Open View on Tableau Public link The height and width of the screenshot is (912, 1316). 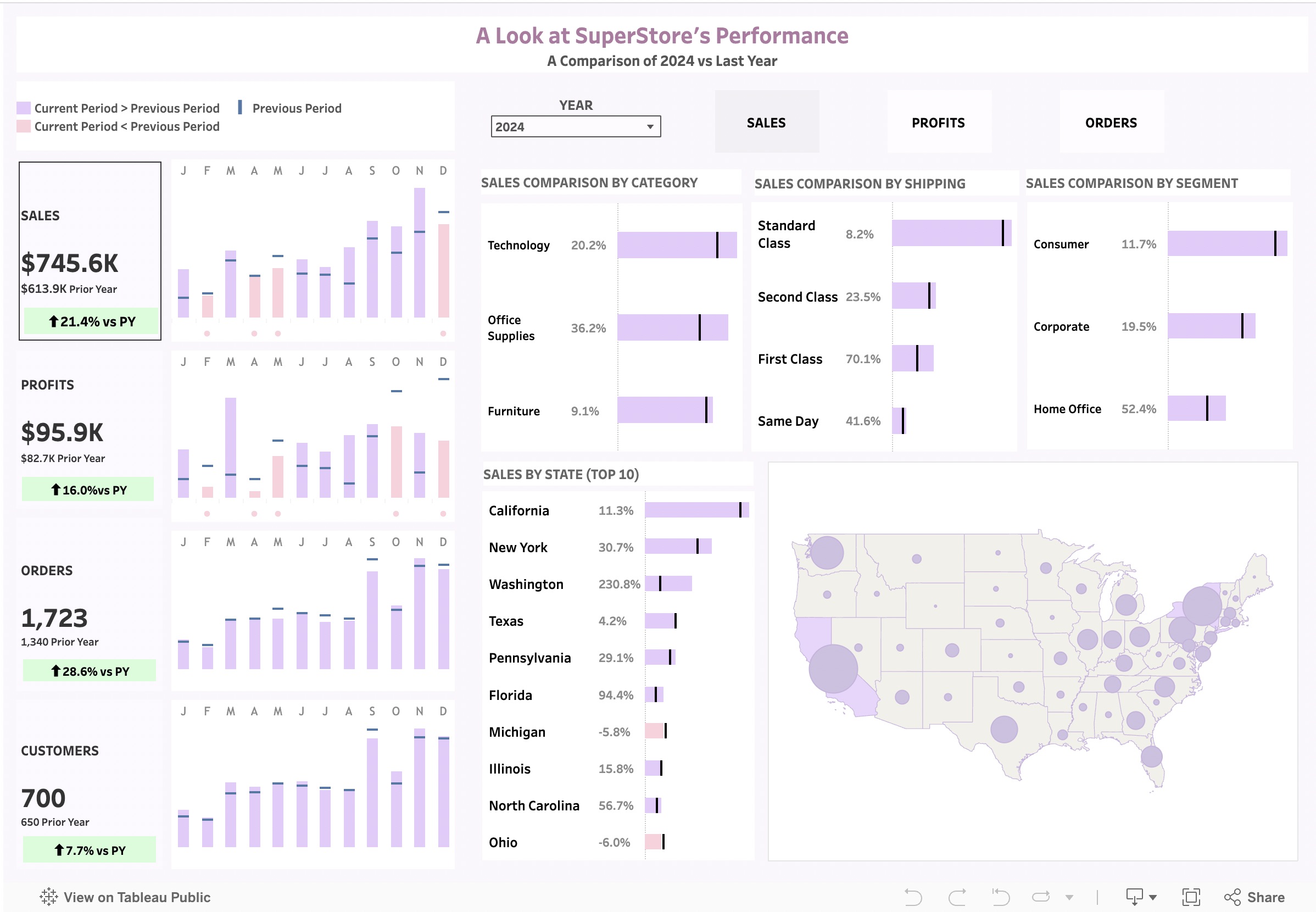tap(137, 897)
